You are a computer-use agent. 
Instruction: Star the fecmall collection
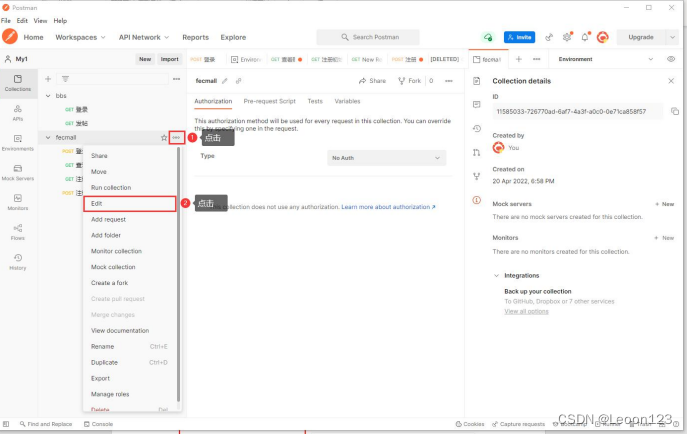point(164,138)
